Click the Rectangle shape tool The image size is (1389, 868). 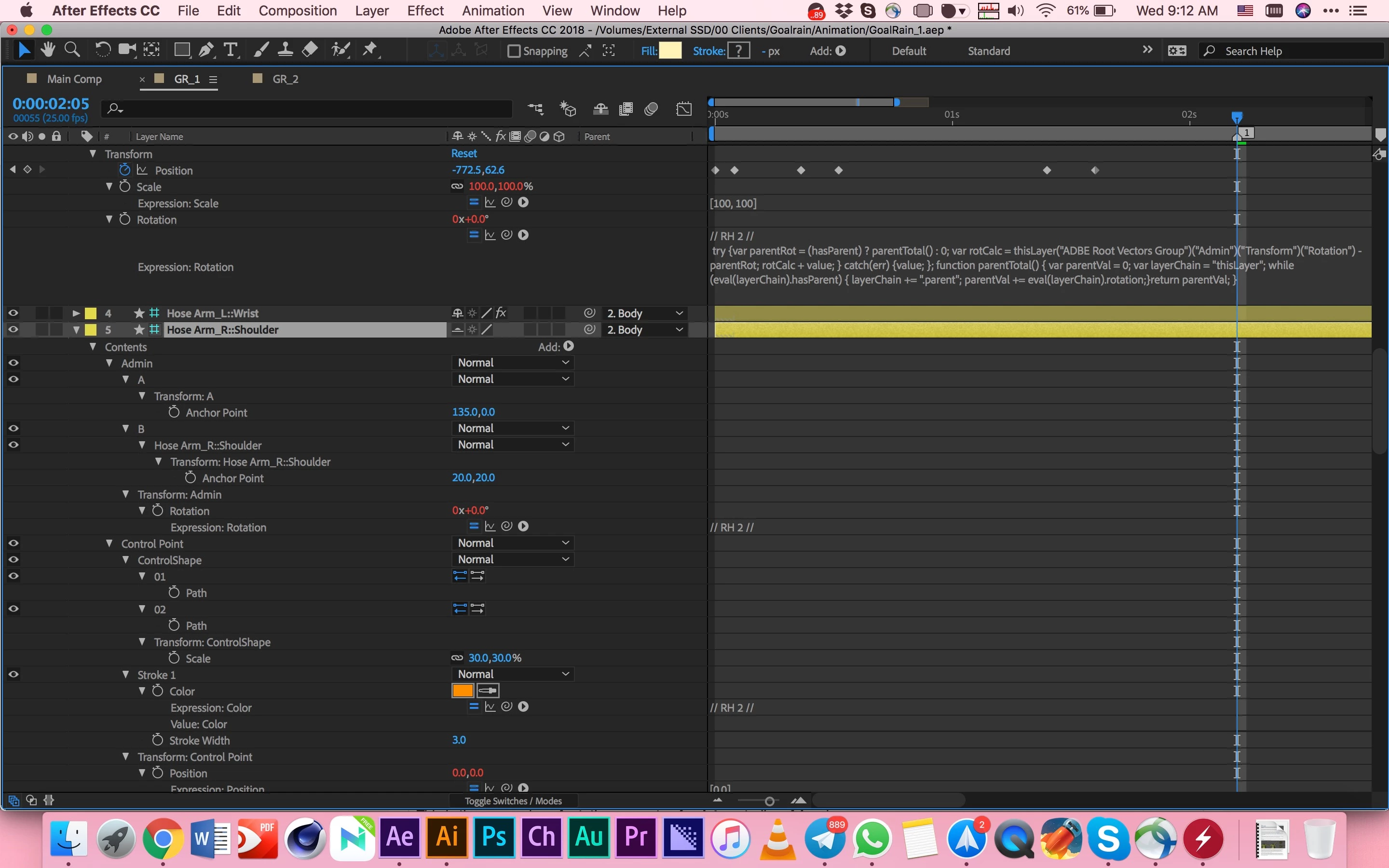click(x=182, y=51)
